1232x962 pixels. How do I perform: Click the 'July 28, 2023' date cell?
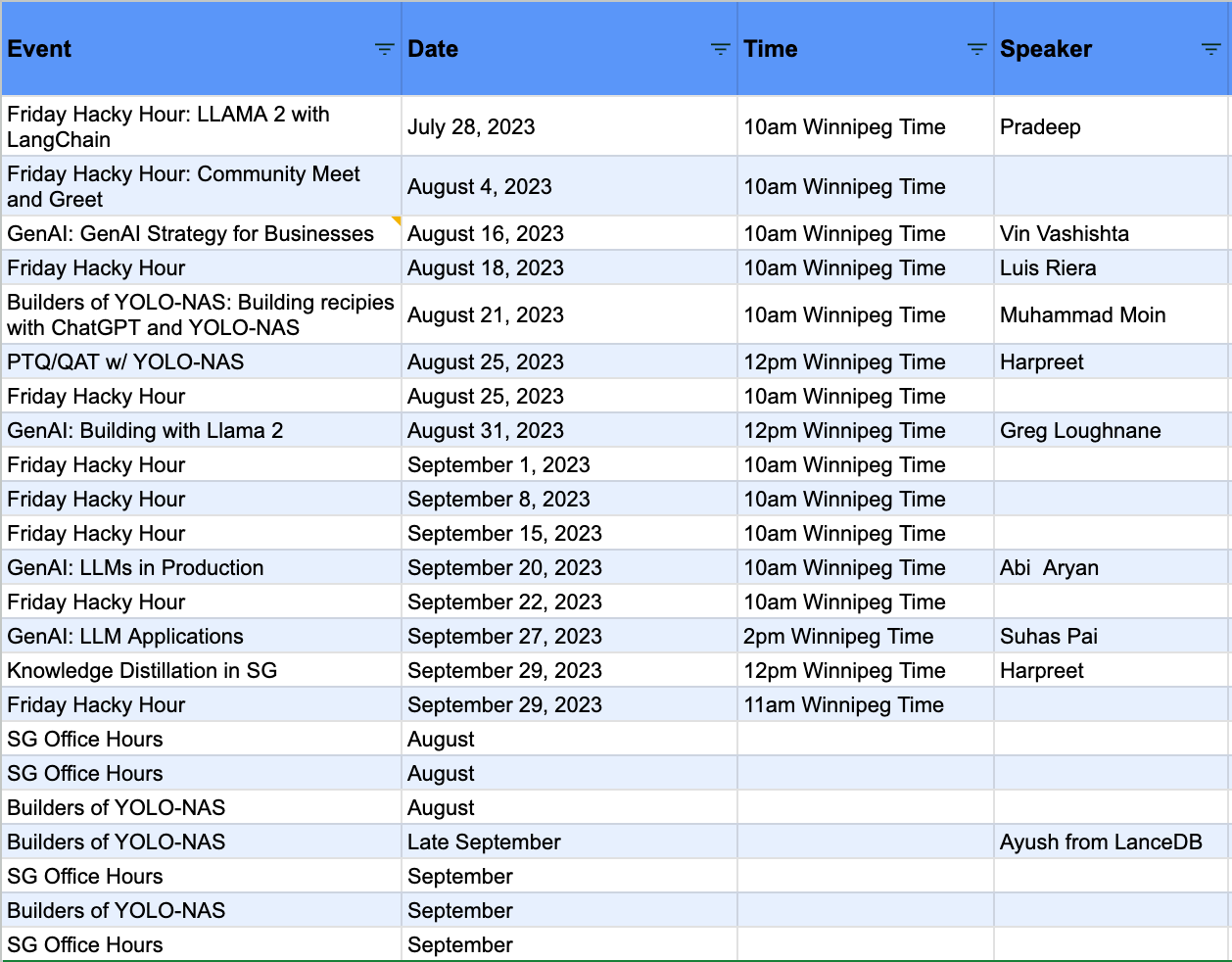570,126
